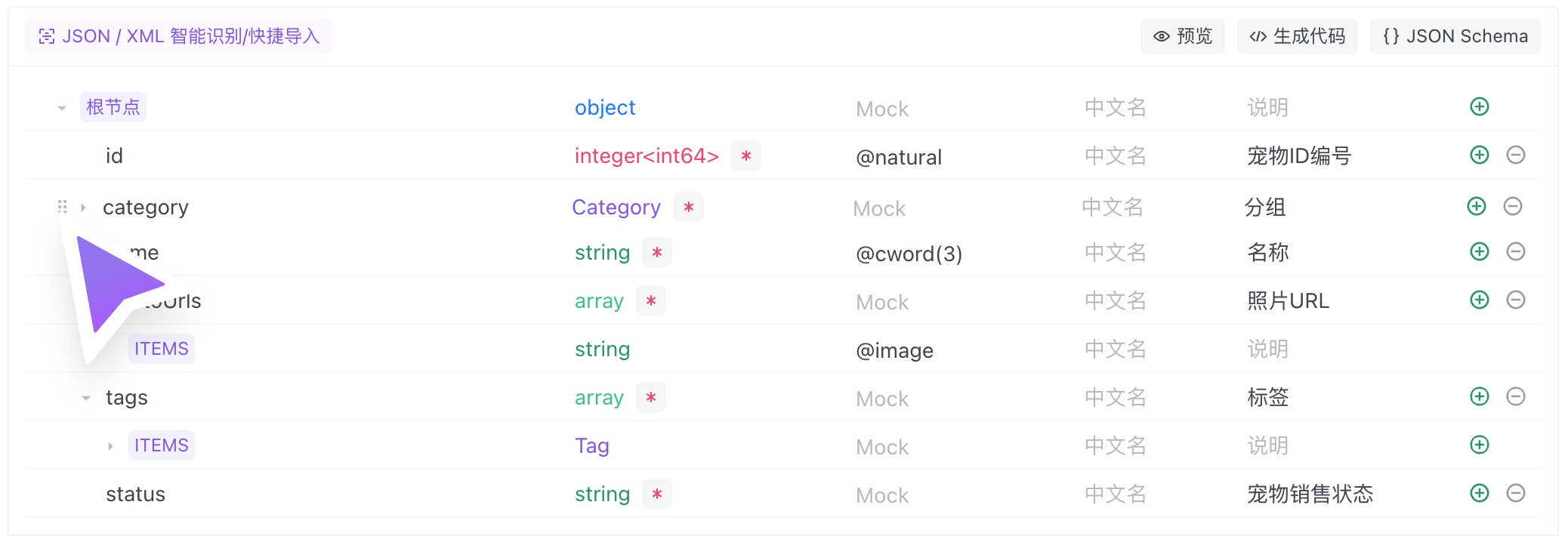Click the plus icon on the id row

tap(1479, 155)
